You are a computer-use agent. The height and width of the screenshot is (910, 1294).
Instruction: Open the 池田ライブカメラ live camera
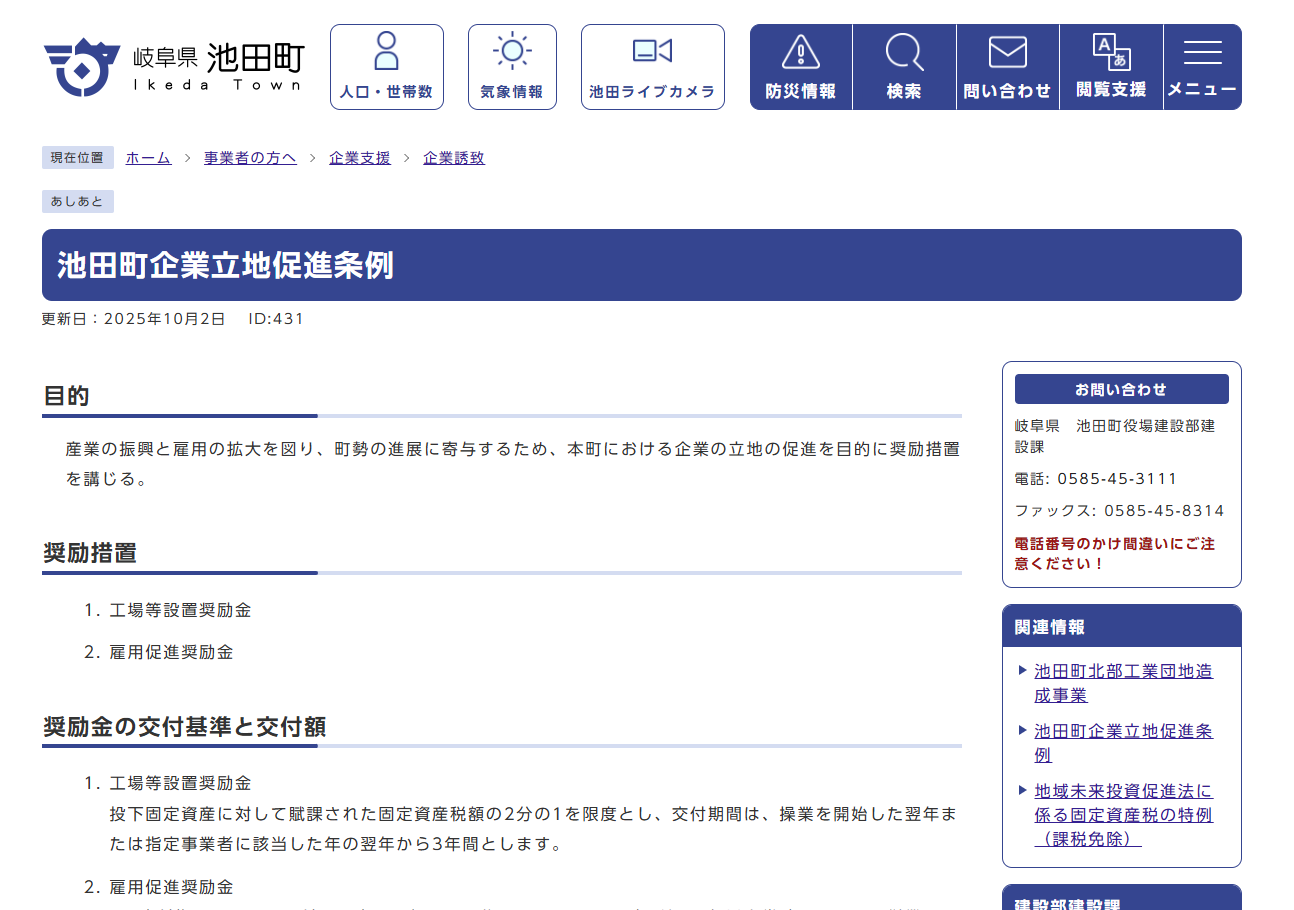point(652,67)
